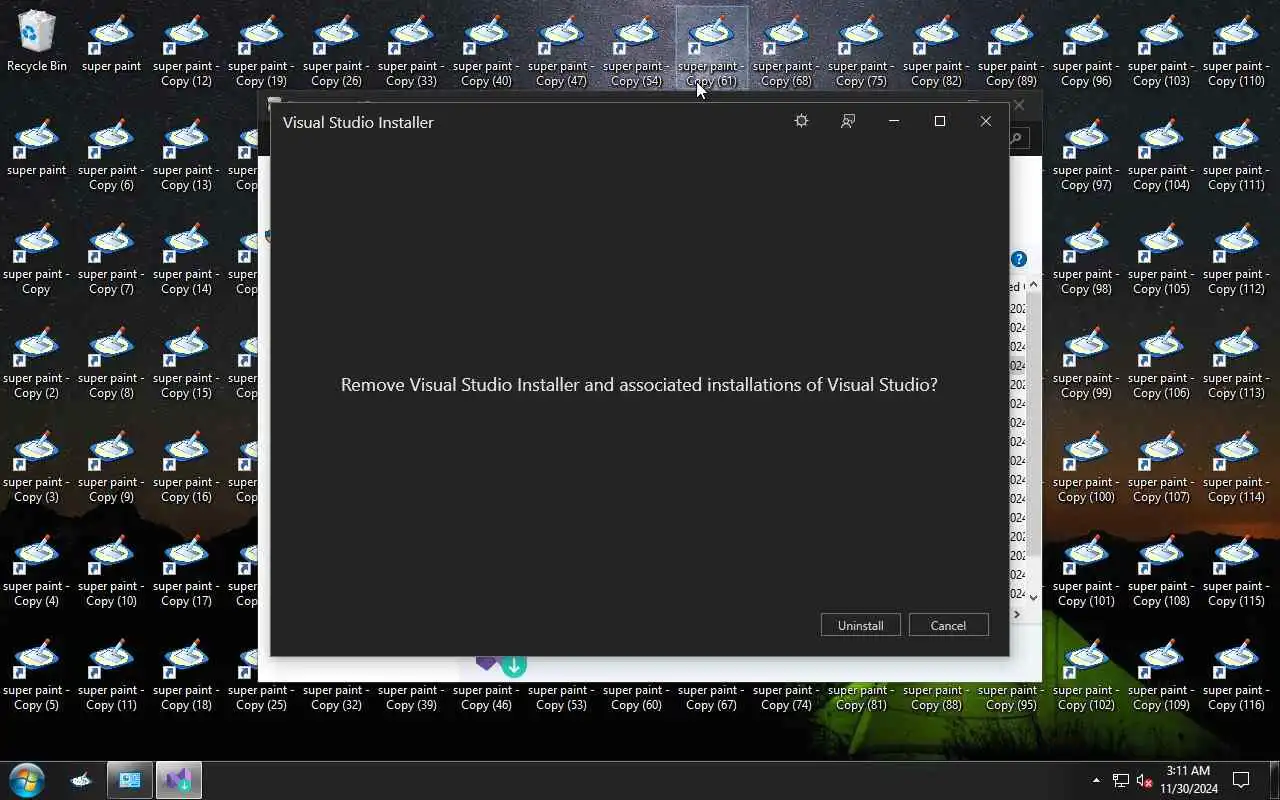Show hidden system tray icons
1280x800 pixels.
point(1096,780)
